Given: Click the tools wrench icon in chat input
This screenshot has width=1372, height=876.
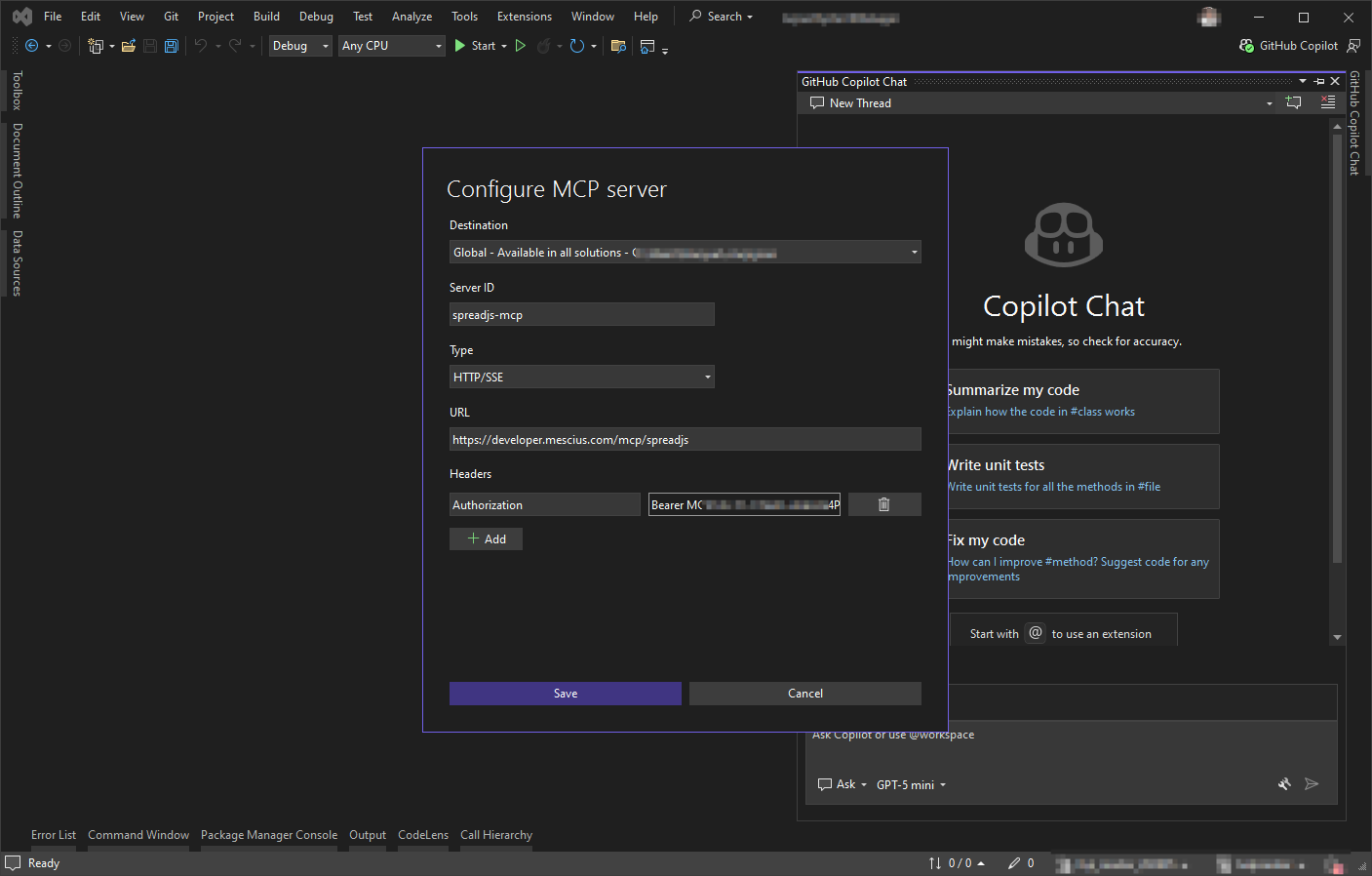Looking at the screenshot, I should pyautogui.click(x=1284, y=784).
